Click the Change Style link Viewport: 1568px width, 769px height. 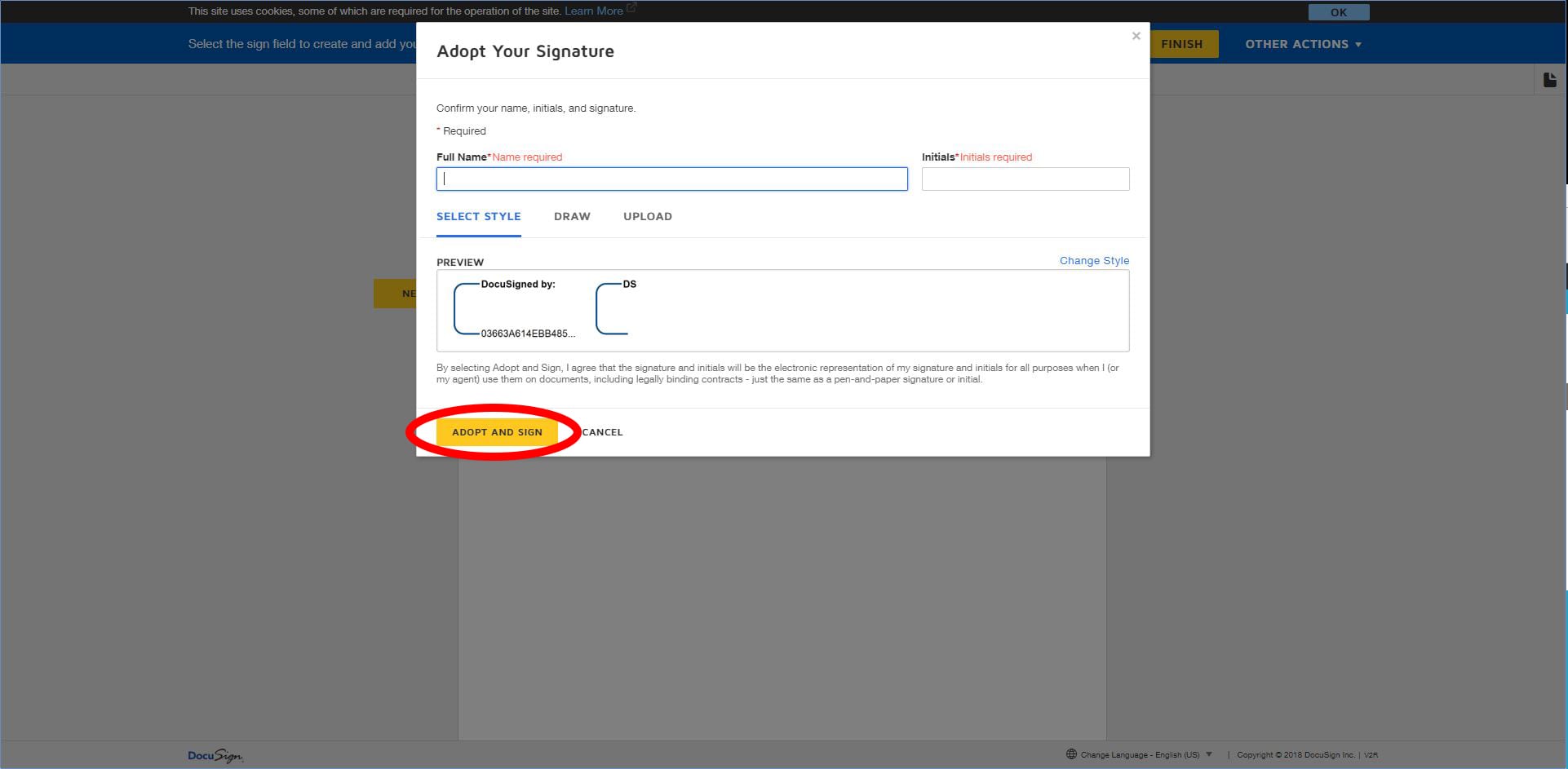tap(1094, 261)
